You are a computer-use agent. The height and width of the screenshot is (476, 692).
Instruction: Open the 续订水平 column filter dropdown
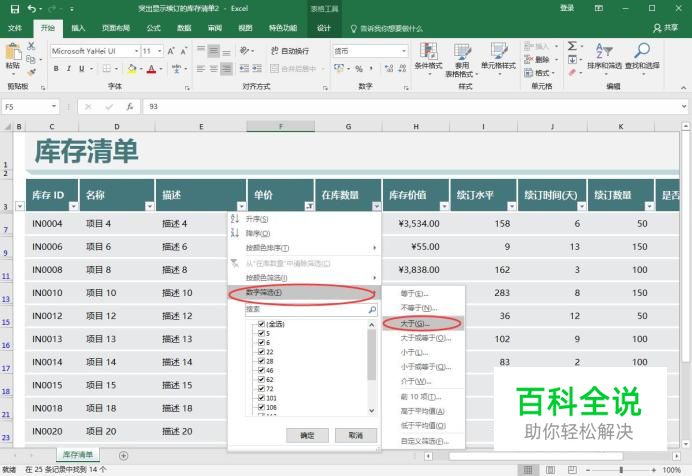click(x=511, y=206)
